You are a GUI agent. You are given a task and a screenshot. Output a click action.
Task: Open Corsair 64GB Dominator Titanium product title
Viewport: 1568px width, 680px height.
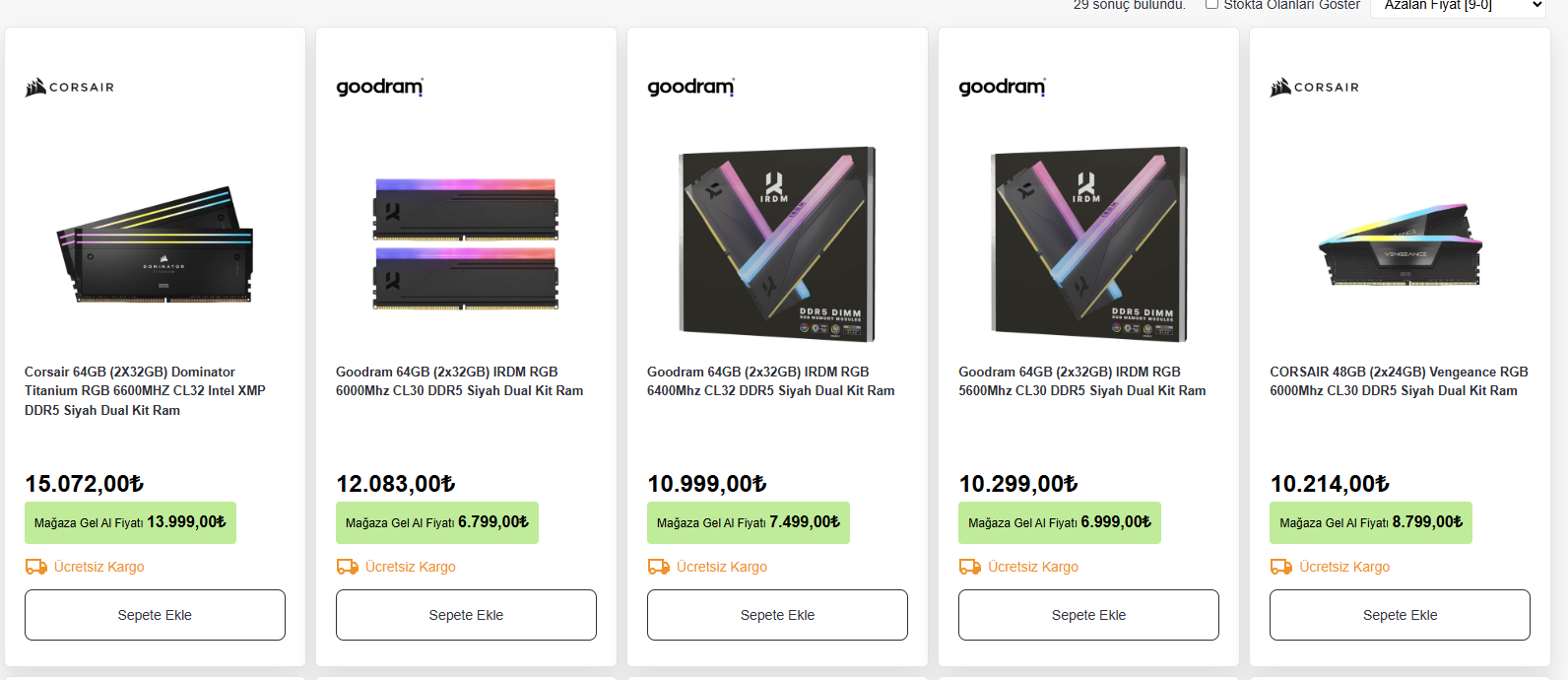click(145, 391)
